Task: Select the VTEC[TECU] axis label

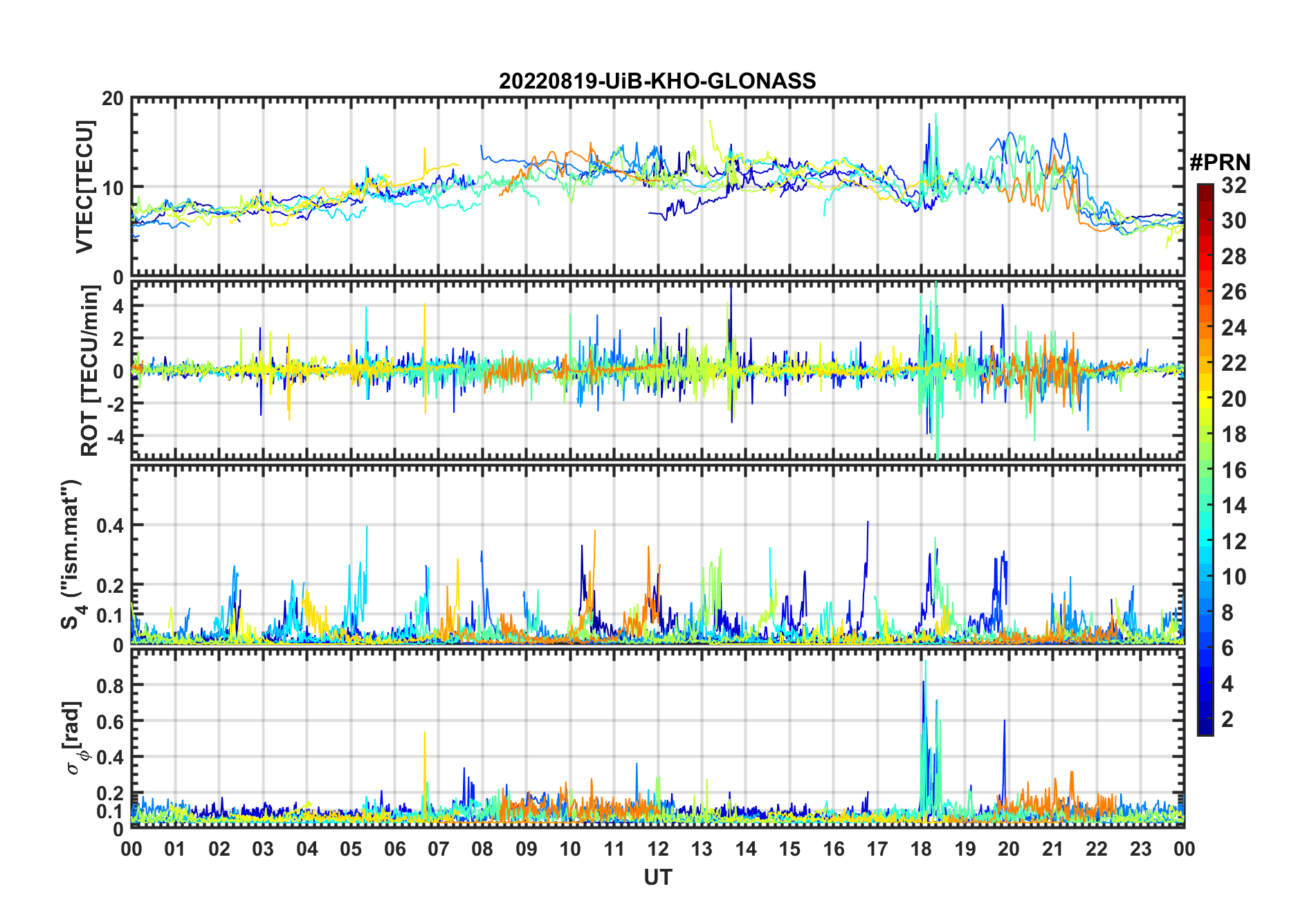Action: coord(84,187)
